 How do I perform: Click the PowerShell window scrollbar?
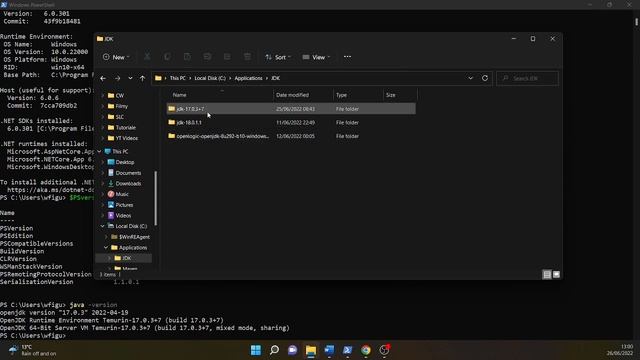point(636,21)
